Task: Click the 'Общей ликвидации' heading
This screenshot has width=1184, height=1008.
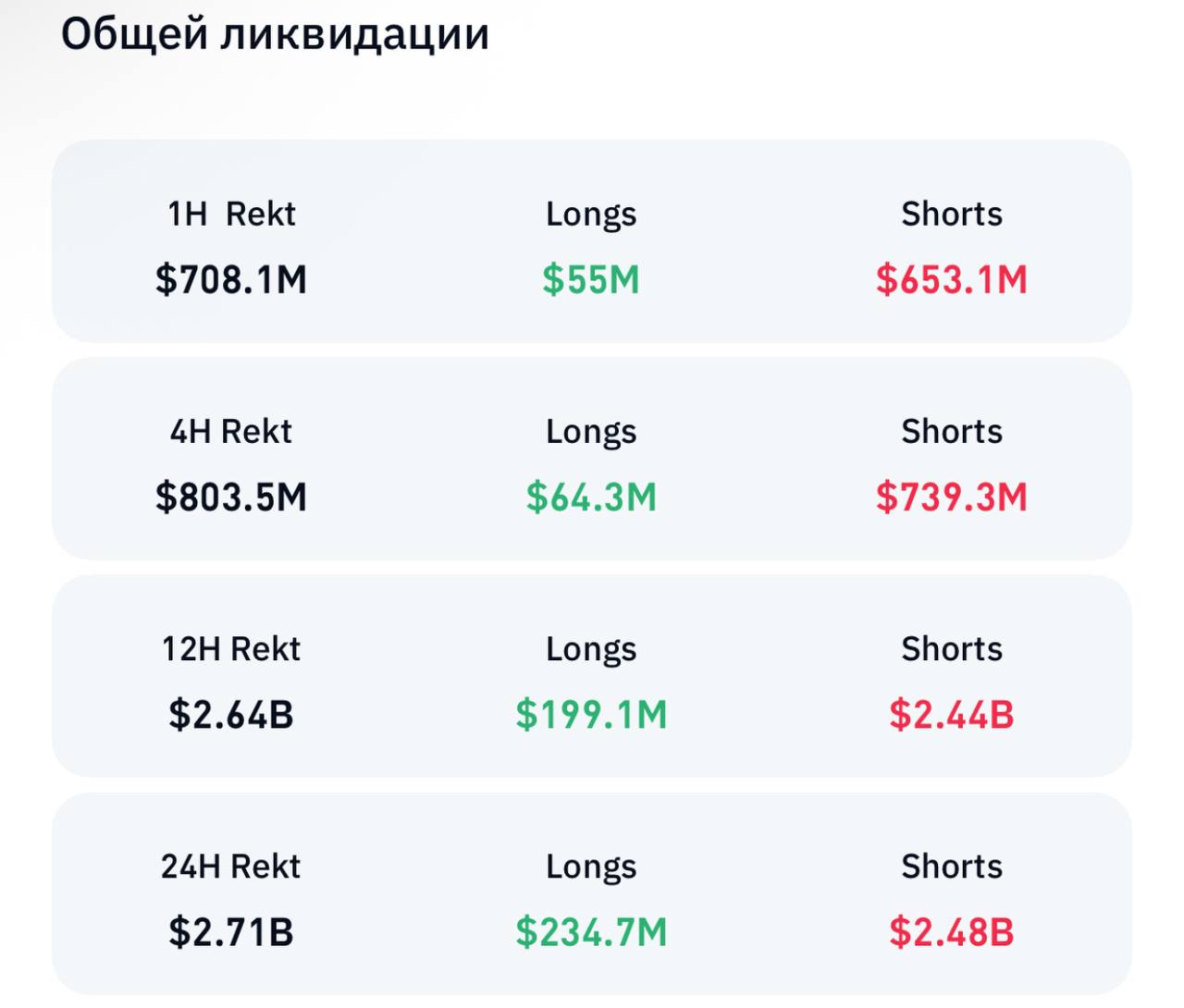Action: click(x=275, y=35)
